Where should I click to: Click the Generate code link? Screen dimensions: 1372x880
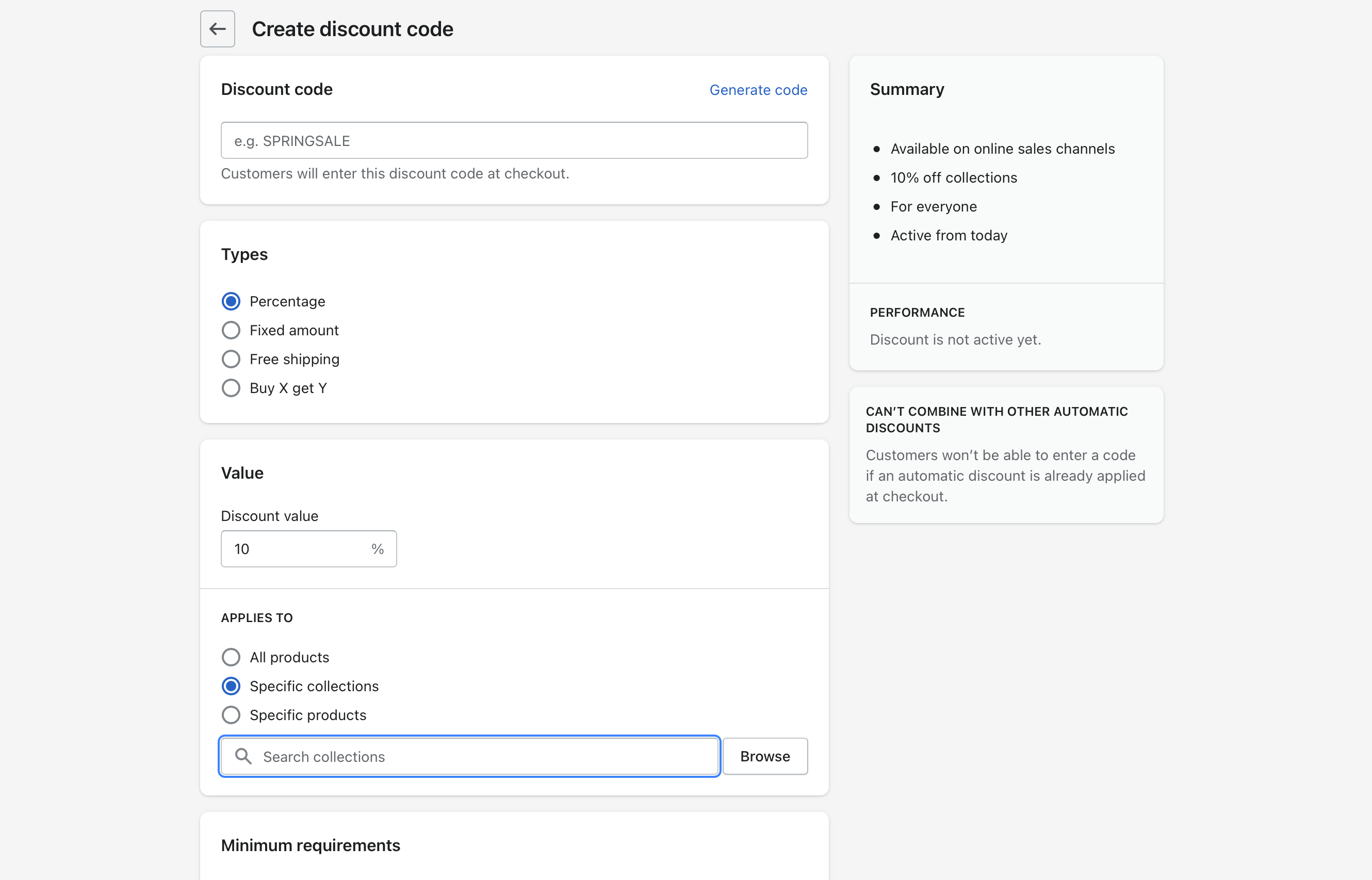[x=758, y=90]
